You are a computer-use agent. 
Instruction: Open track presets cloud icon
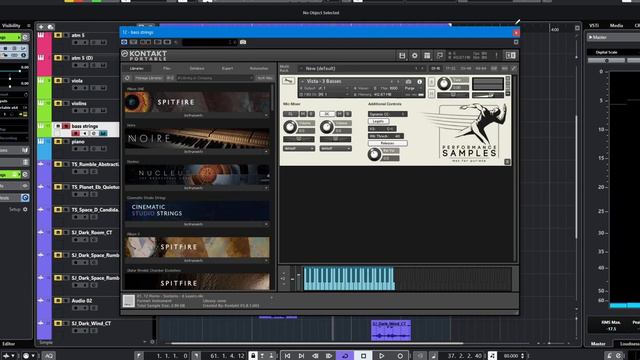click(51, 27)
